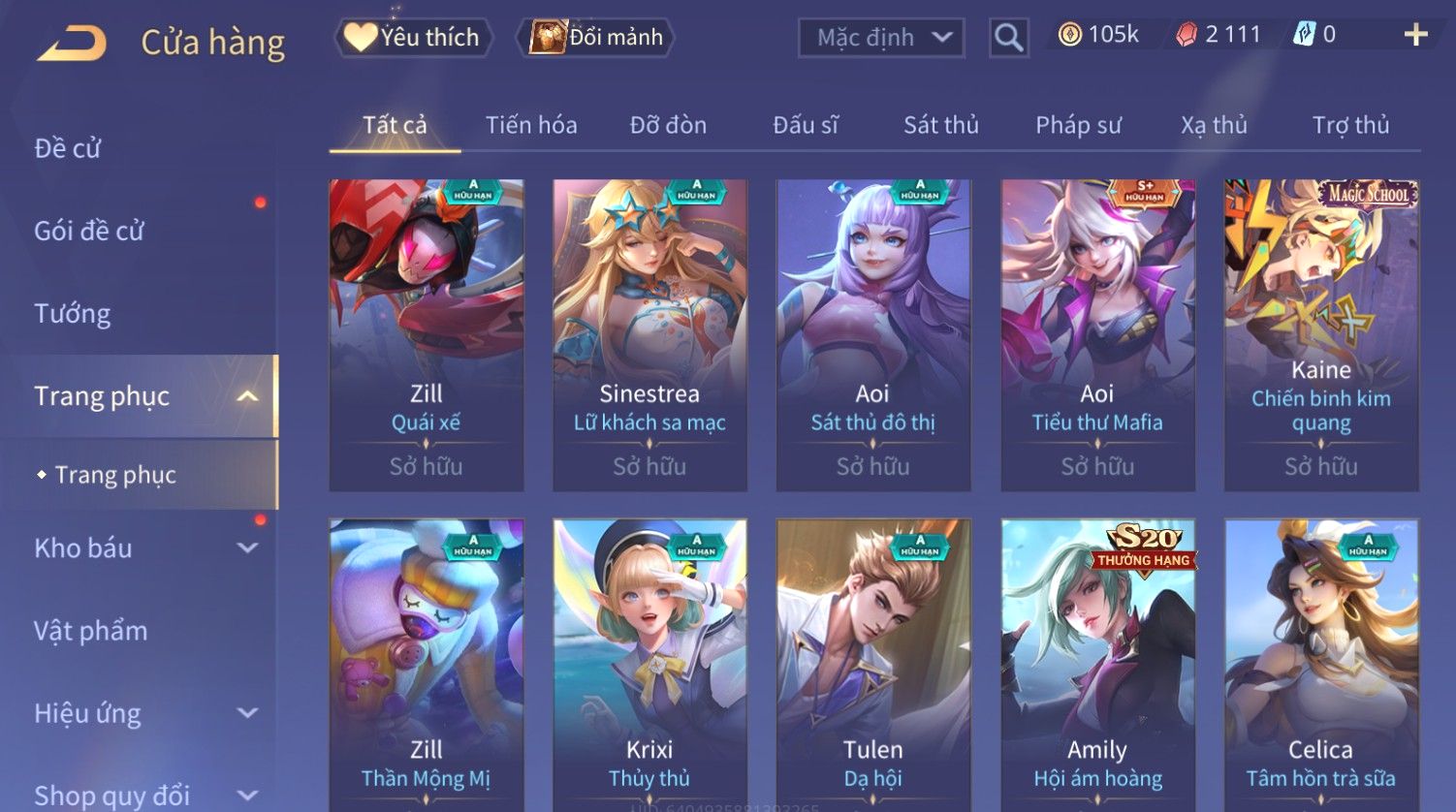Viewport: 1456px width, 812px height.
Task: Open Yêu thích favorites heart
Action: coord(413,38)
